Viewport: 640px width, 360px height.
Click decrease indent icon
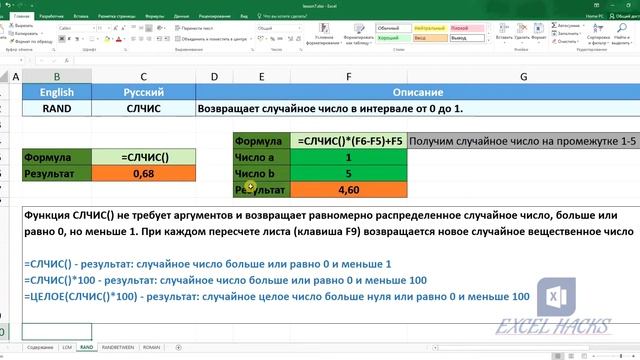(x=159, y=39)
